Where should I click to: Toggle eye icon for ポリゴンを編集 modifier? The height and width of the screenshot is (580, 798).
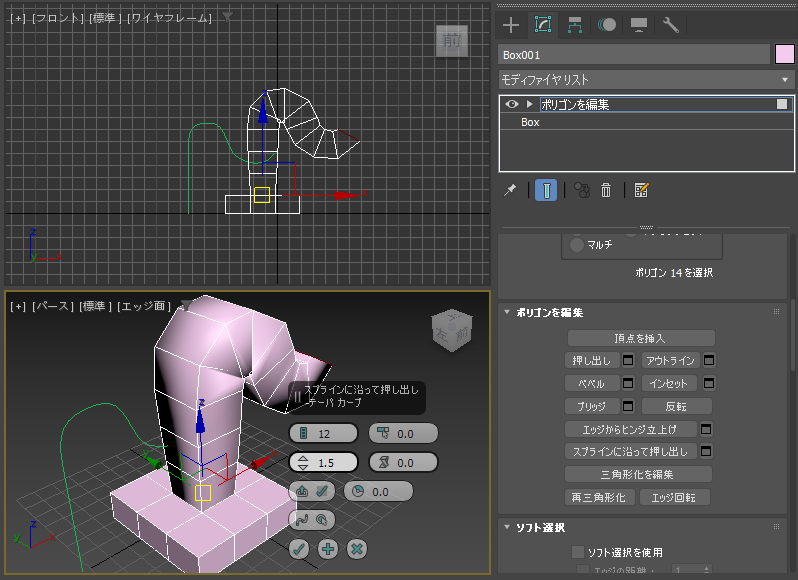point(512,104)
